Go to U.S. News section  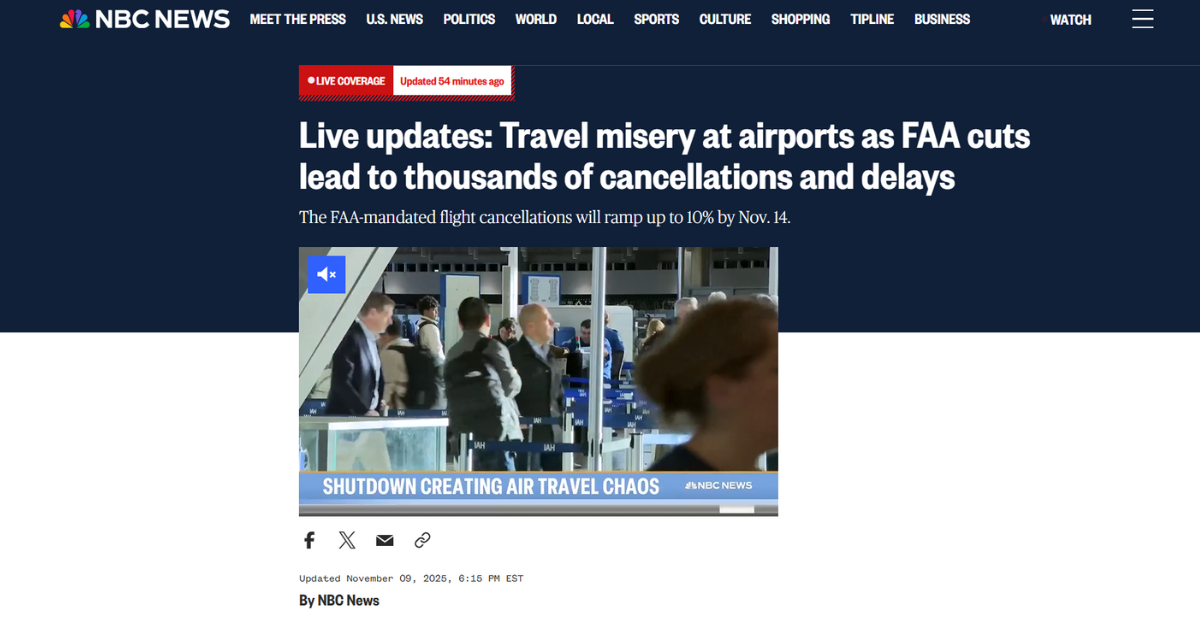click(394, 19)
